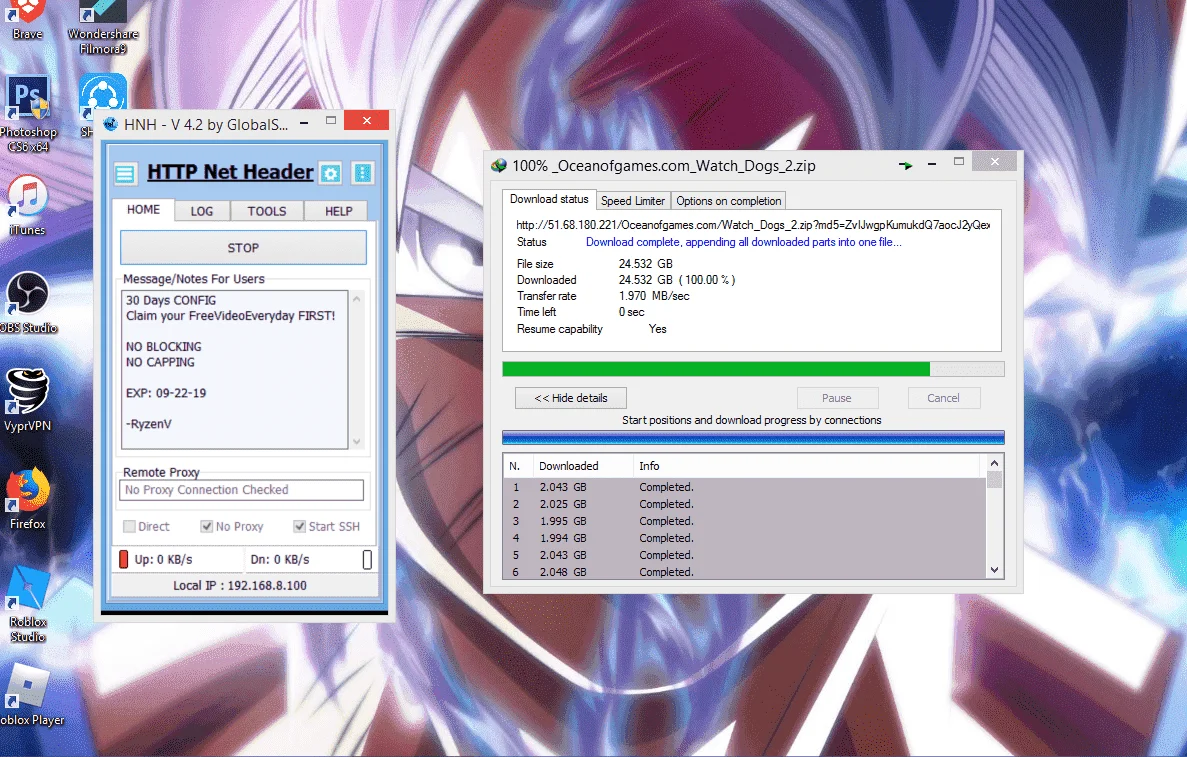Click the download window title bar icon
1187x757 pixels.
pyautogui.click(x=498, y=166)
